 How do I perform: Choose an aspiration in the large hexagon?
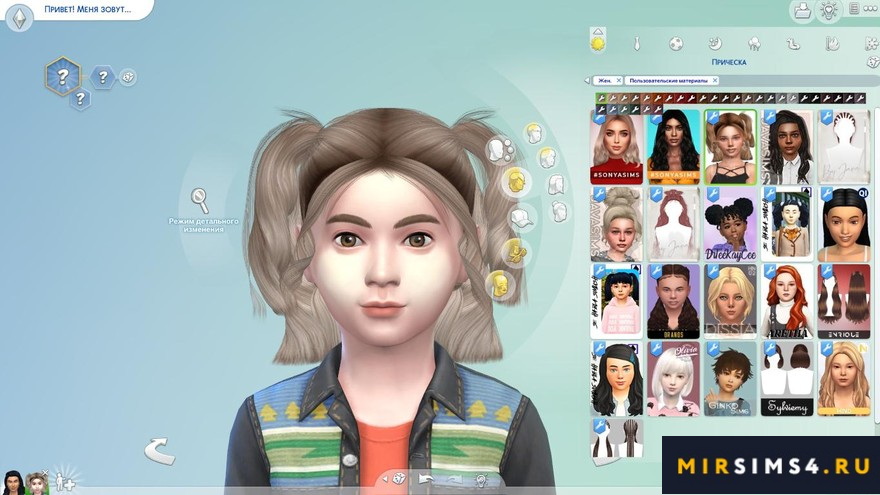click(62, 76)
